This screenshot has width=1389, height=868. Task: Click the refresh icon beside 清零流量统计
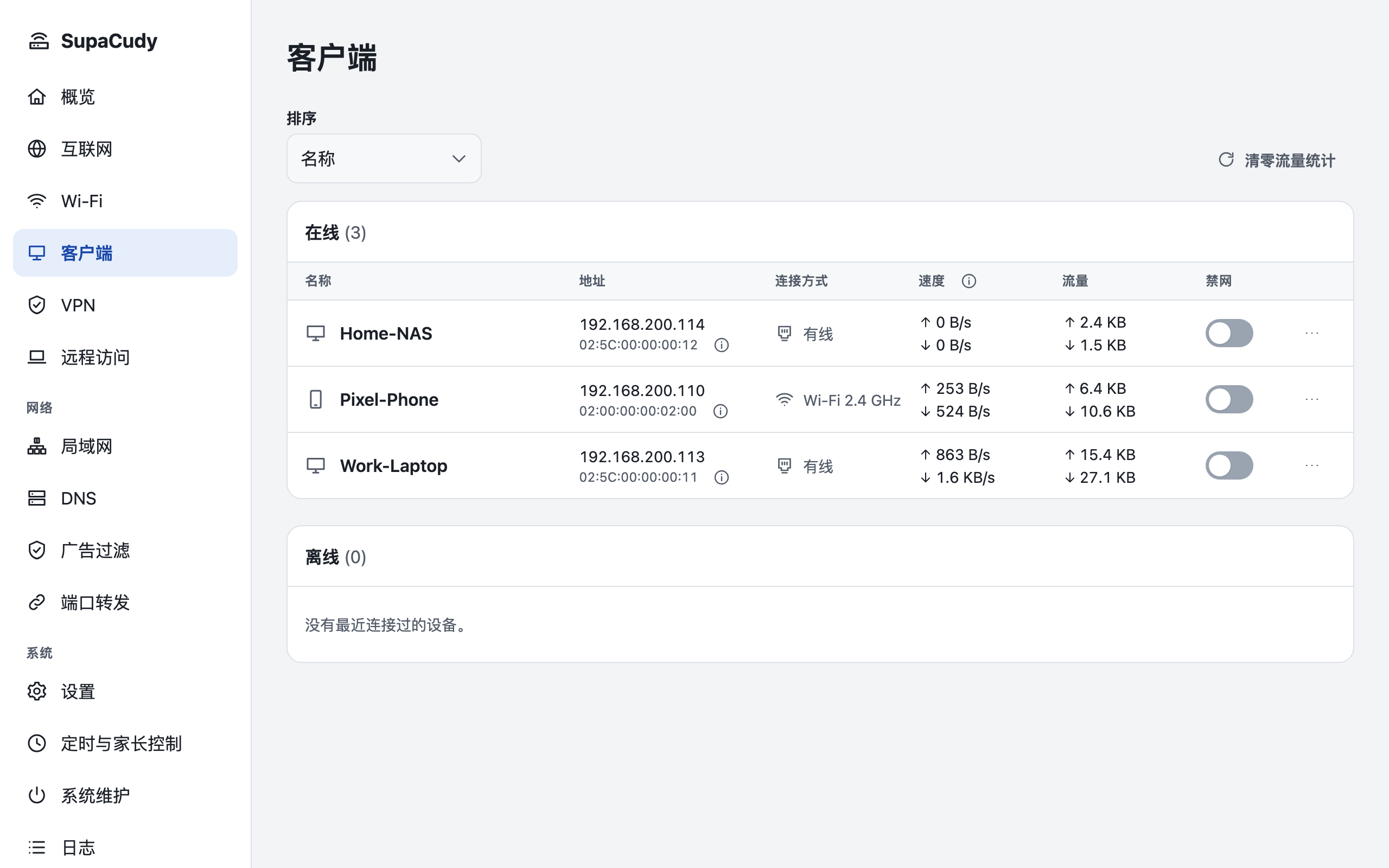point(1227,159)
